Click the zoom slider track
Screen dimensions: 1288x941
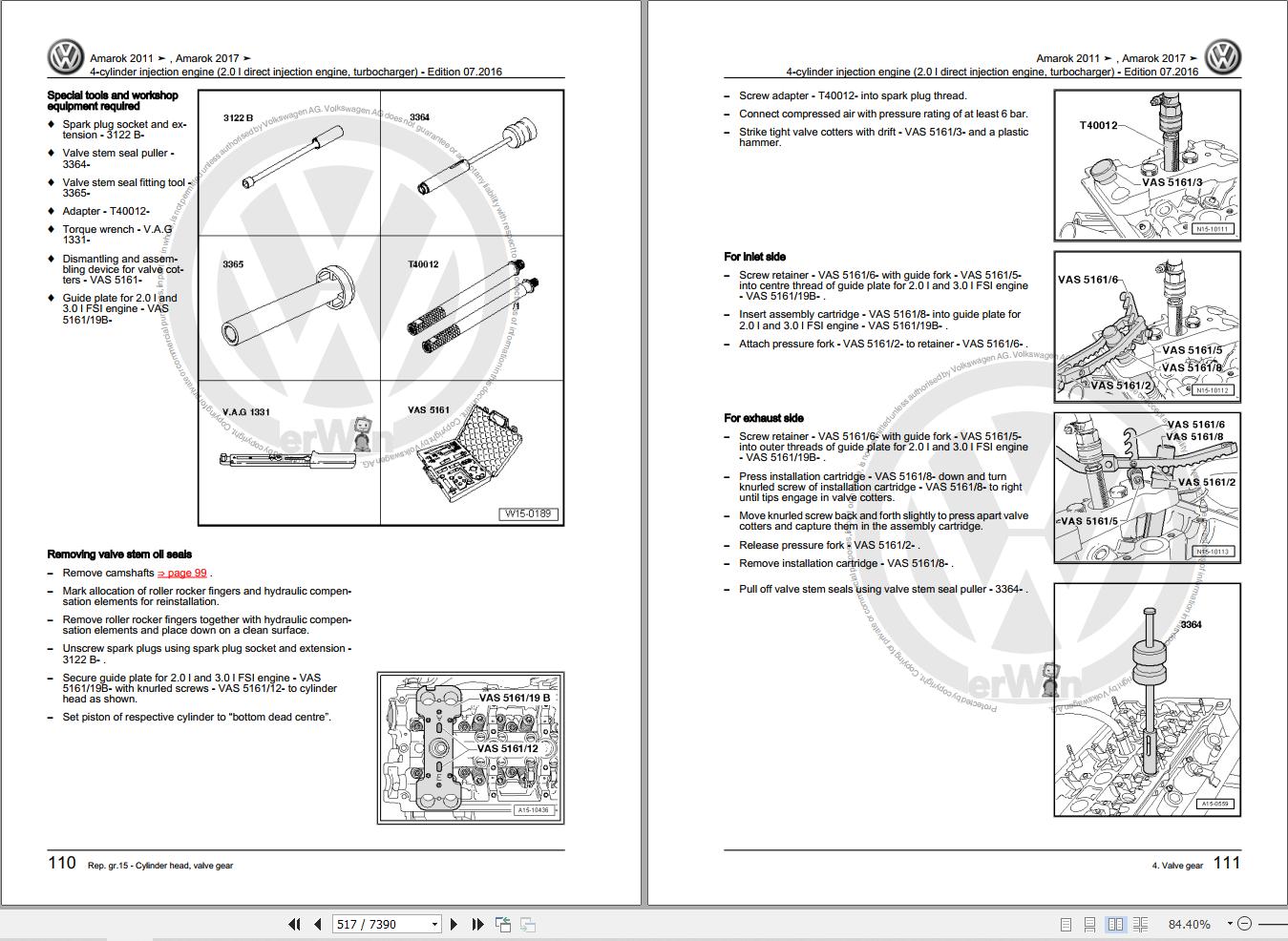pyautogui.click(x=1273, y=924)
